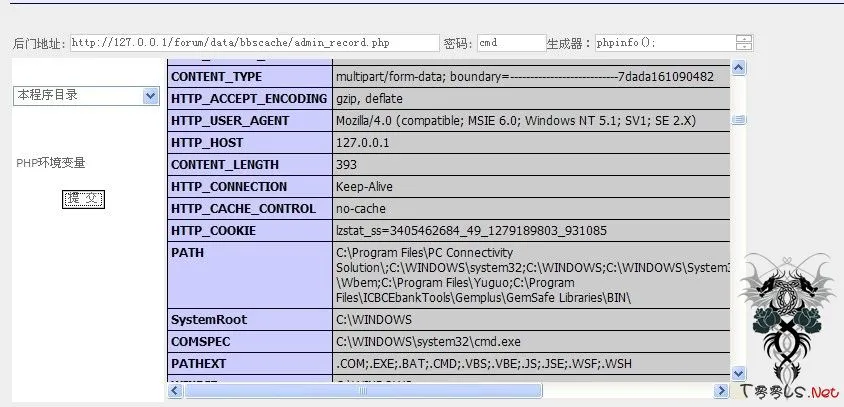Click the horizontal scrollbar right arrow

(x=721, y=391)
